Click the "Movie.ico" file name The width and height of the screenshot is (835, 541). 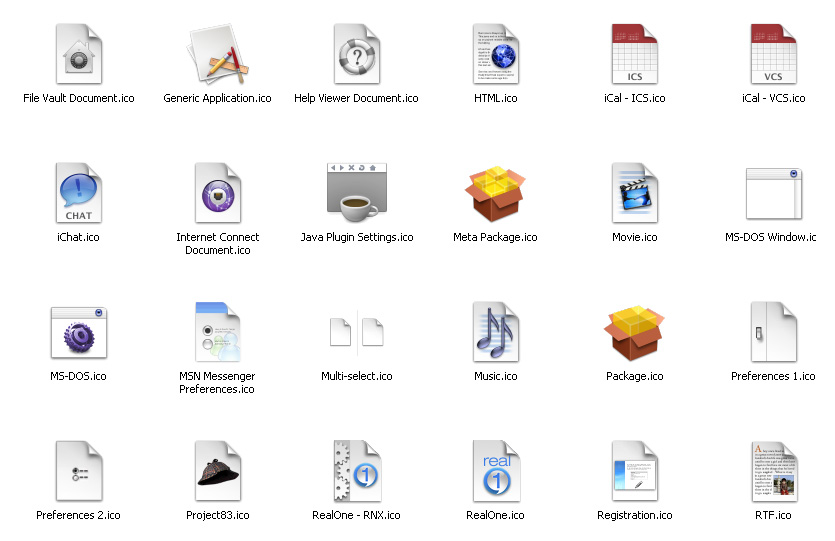point(635,237)
